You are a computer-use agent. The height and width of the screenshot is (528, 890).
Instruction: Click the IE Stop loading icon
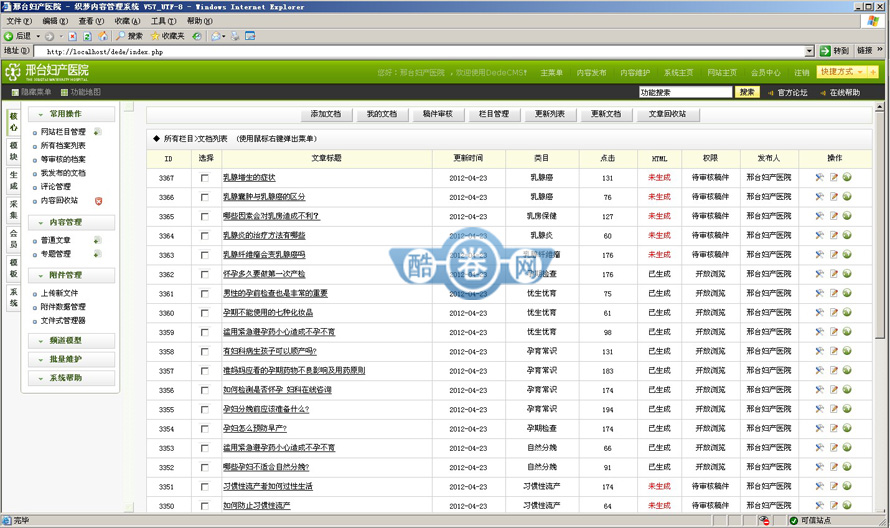(x=73, y=36)
